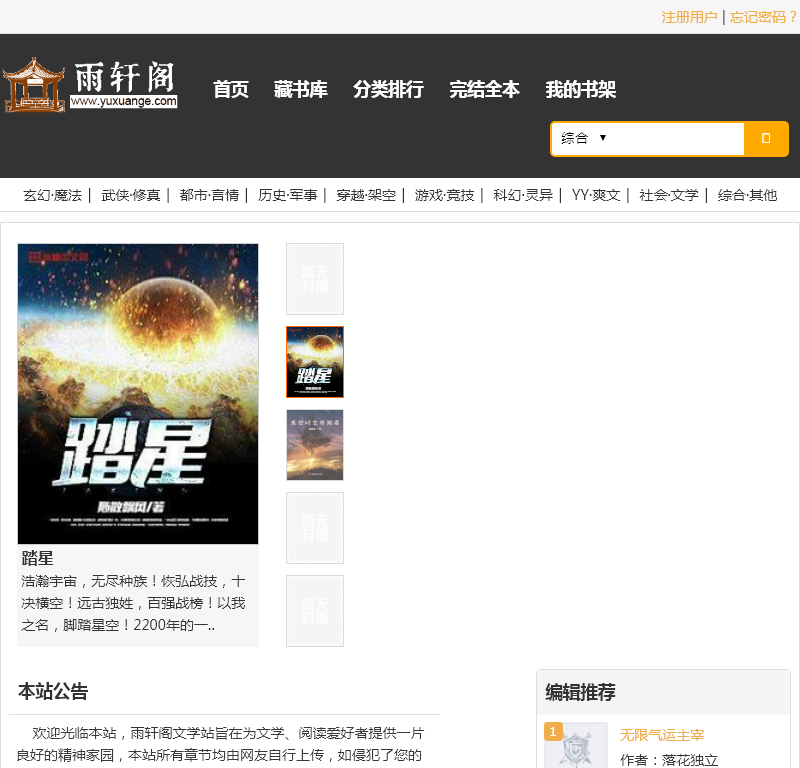
Task: Open 我的书架 bookshelf page
Action: point(580,90)
